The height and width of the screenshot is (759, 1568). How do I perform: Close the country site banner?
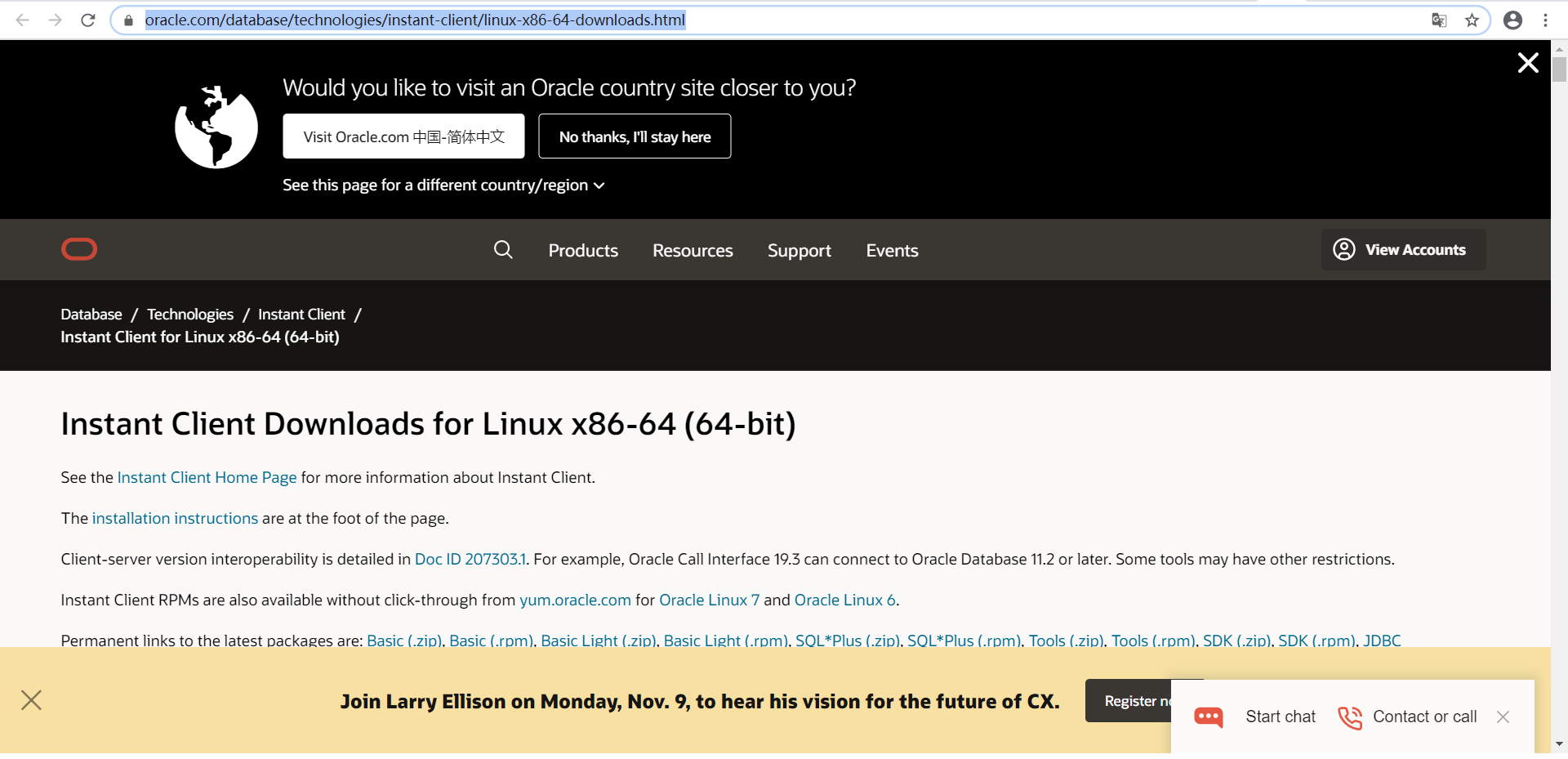[1528, 63]
